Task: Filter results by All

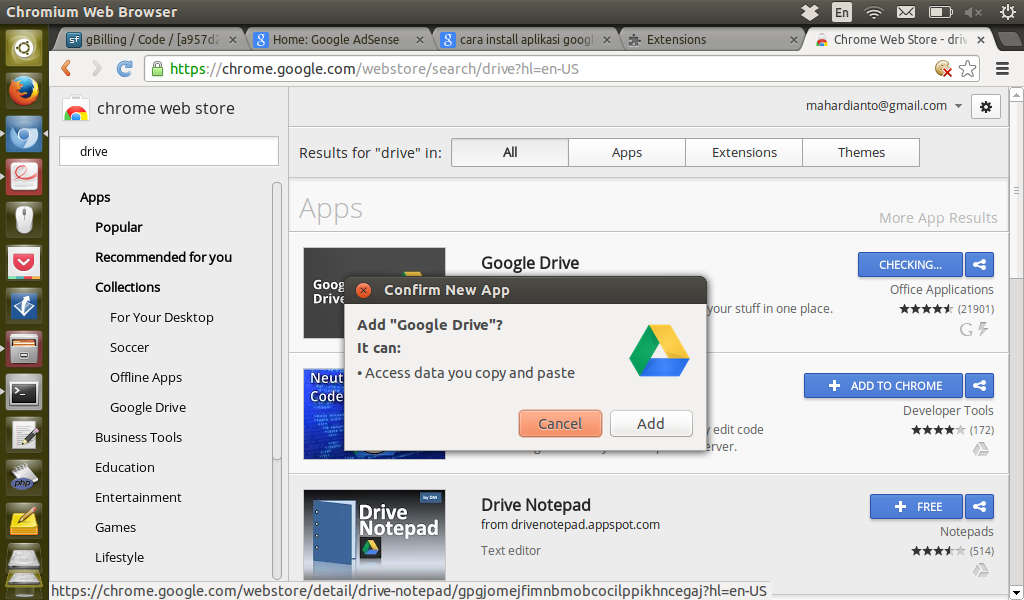Action: 509,152
